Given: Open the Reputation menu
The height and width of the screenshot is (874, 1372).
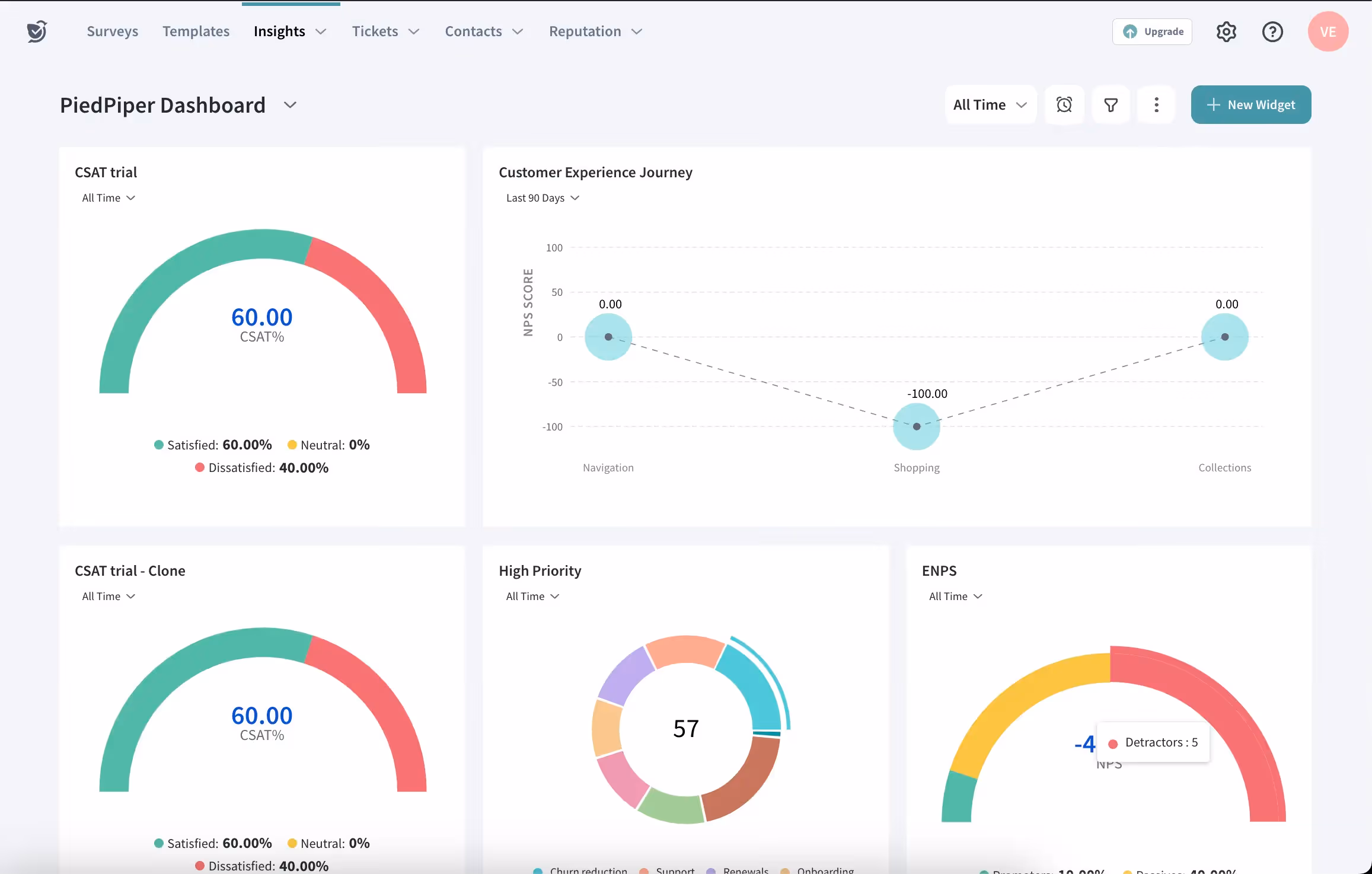Looking at the screenshot, I should pos(595,31).
